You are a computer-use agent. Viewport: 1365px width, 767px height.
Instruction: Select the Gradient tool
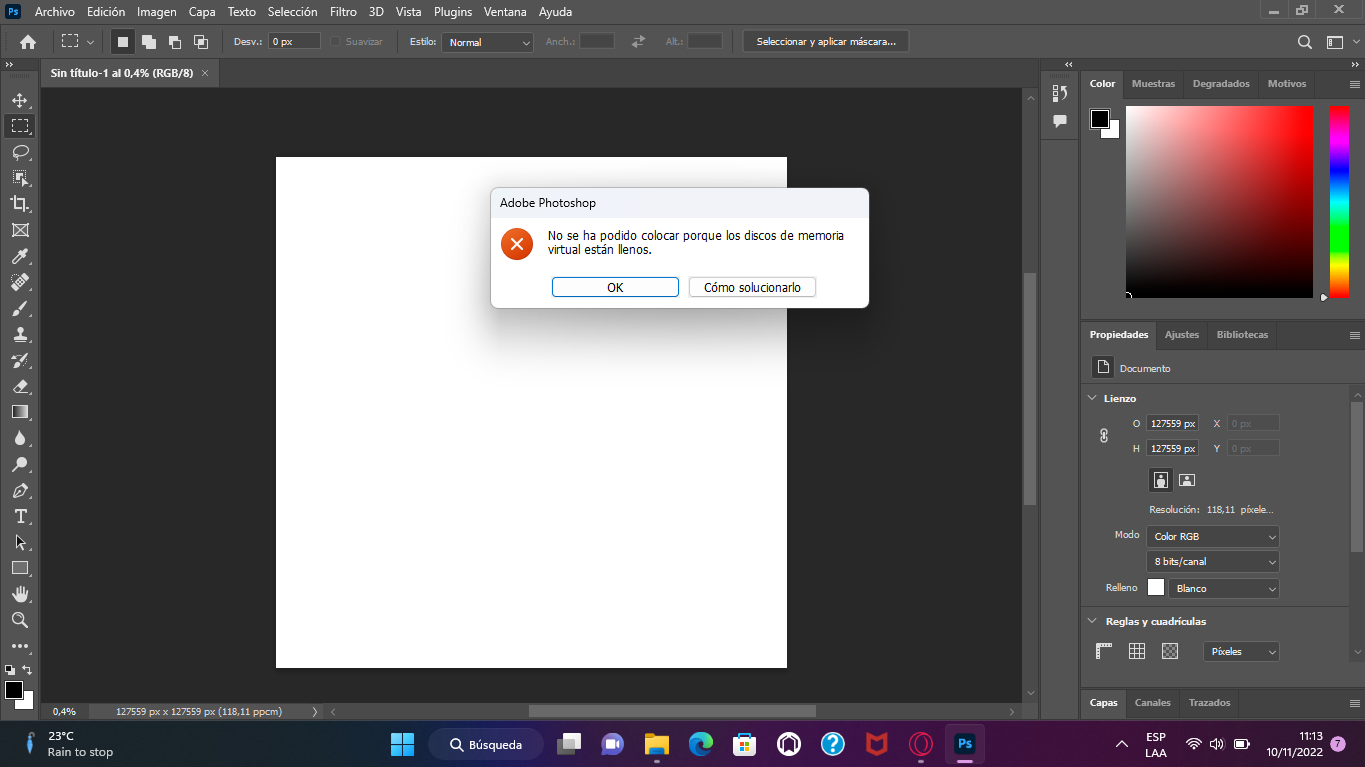[19, 412]
